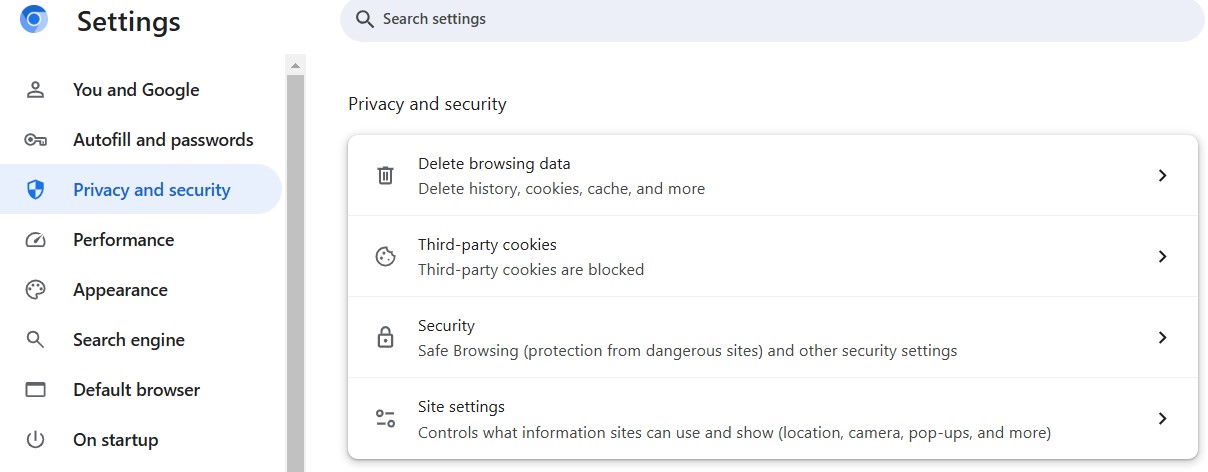This screenshot has width=1208, height=472.
Task: Click the magnifier icon in search bar
Action: (365, 19)
